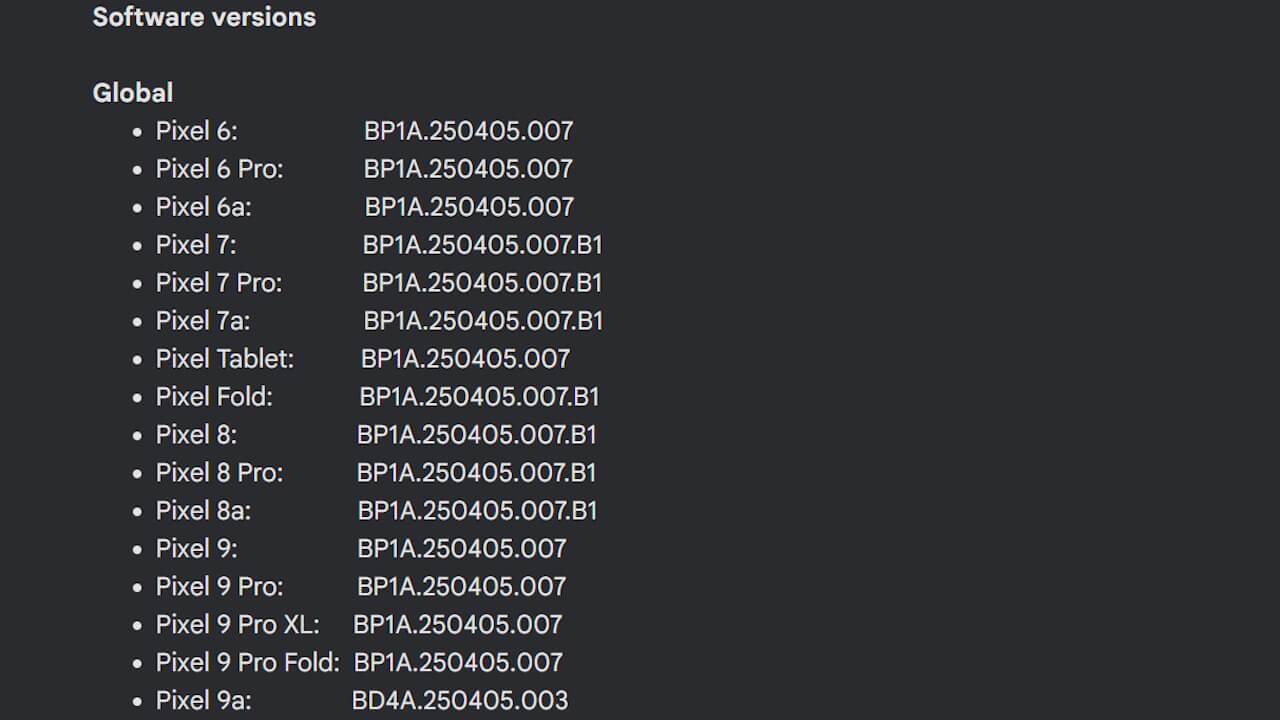Click the Pixel 9a build BD4A.250405.003

460,701
